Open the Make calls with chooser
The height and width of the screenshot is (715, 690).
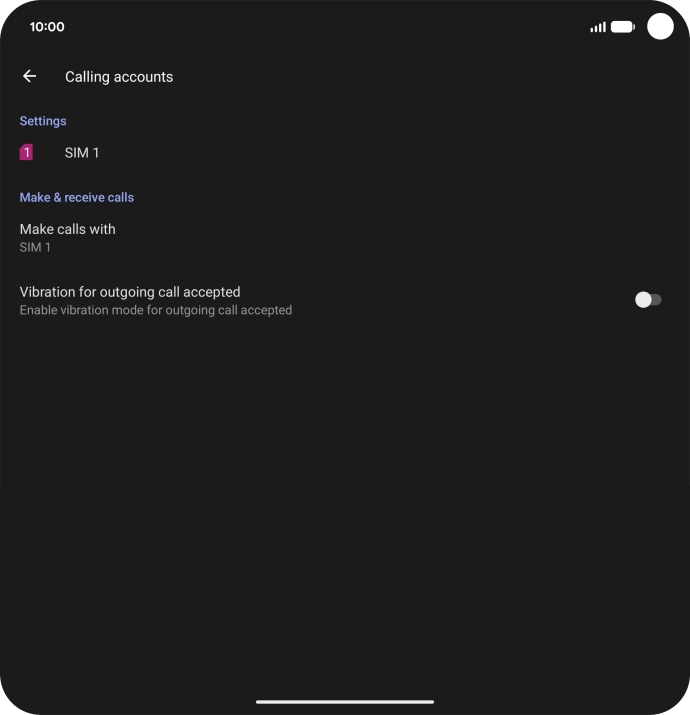(345, 238)
